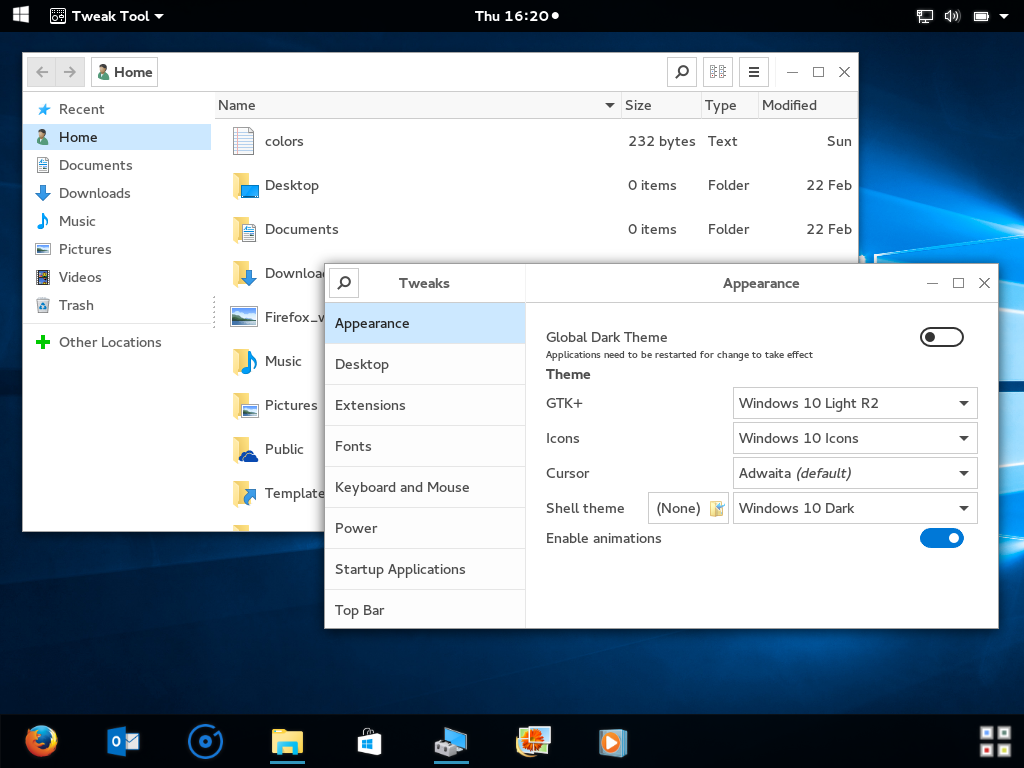Select the Documents folder row in file list
Image resolution: width=1024 pixels, height=768 pixels.
pos(536,229)
